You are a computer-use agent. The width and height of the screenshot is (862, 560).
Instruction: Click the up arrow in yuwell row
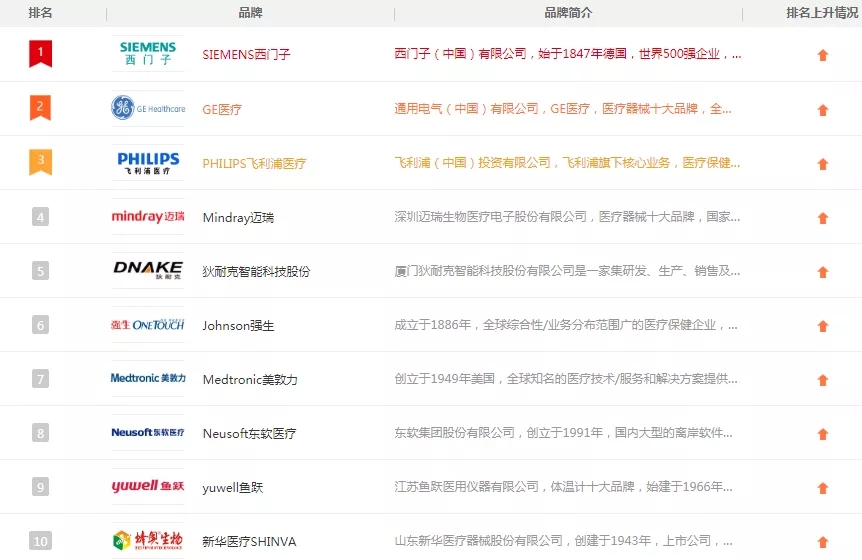823,488
